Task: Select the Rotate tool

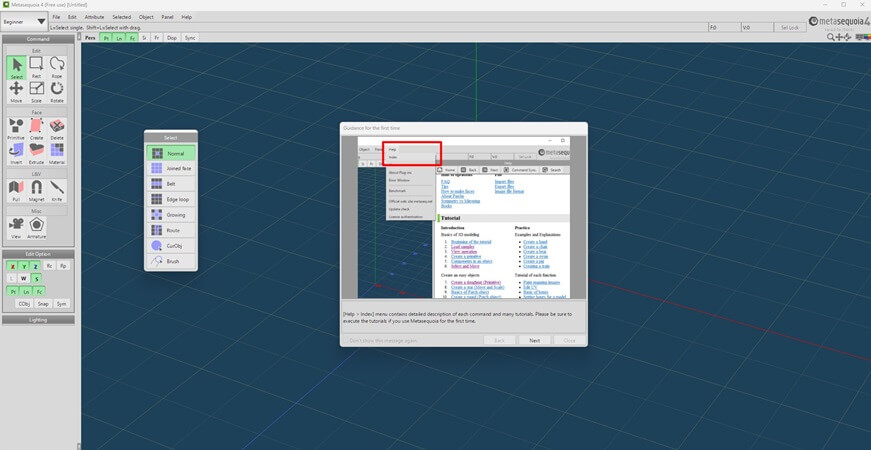Action: tap(57, 92)
